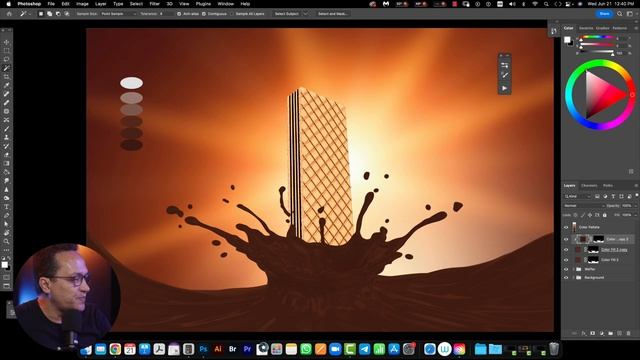This screenshot has width=640, height=360.
Task: Click add layer mask icon
Action: tap(593, 333)
